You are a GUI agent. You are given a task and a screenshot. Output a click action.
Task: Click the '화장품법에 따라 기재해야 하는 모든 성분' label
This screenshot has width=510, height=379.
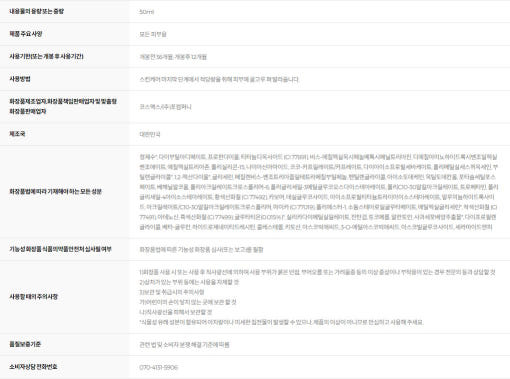(55, 192)
